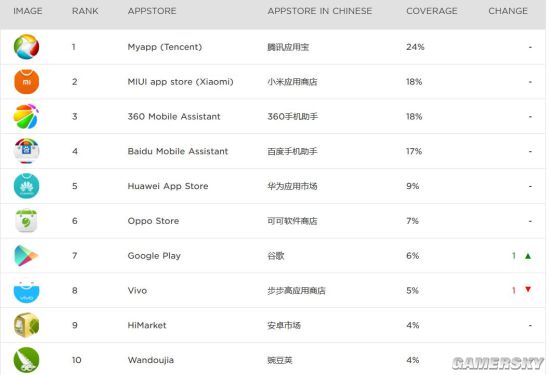Sort by the RANK column header

(x=85, y=11)
